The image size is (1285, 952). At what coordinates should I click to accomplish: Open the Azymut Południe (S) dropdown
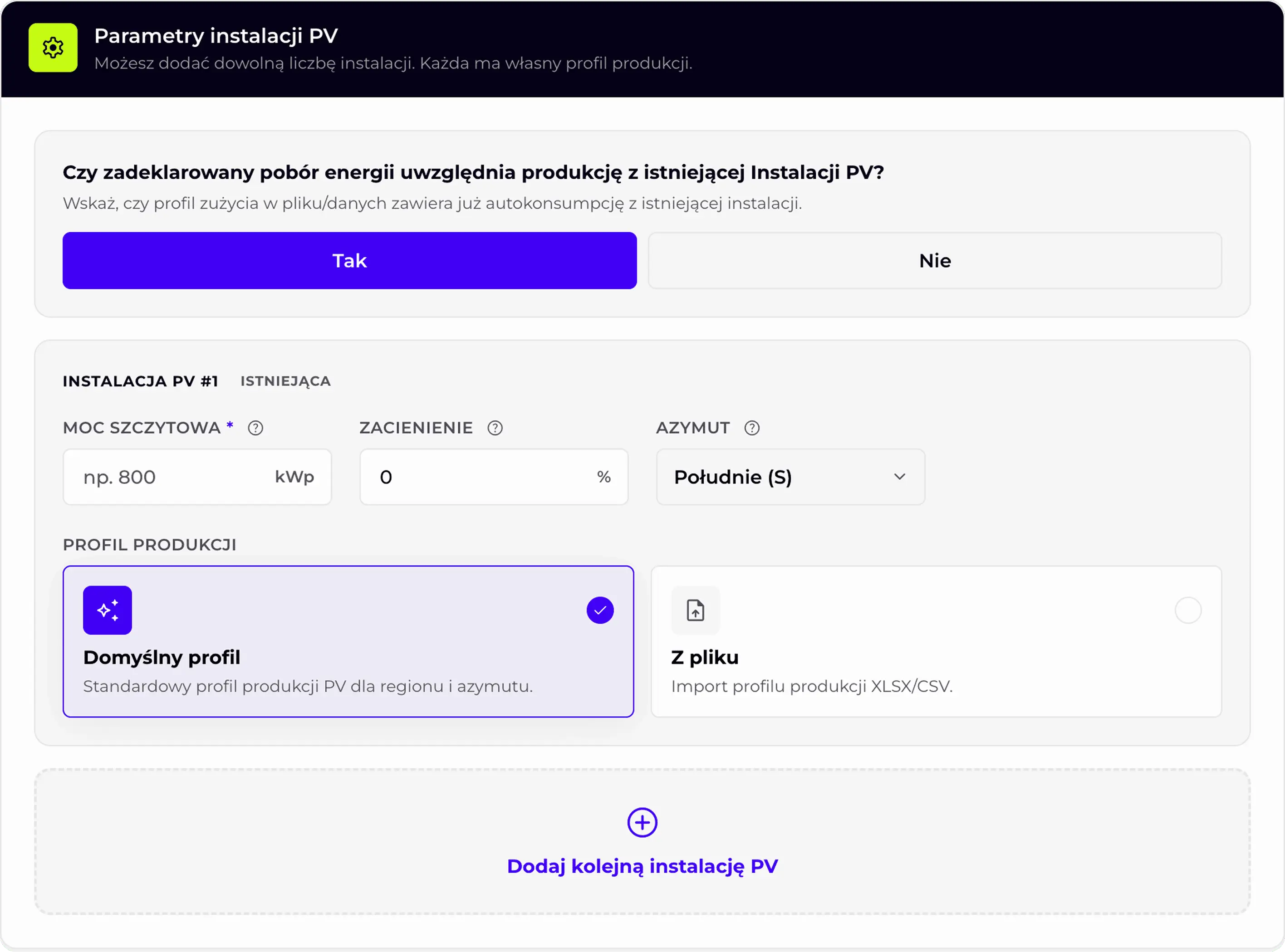click(x=790, y=477)
